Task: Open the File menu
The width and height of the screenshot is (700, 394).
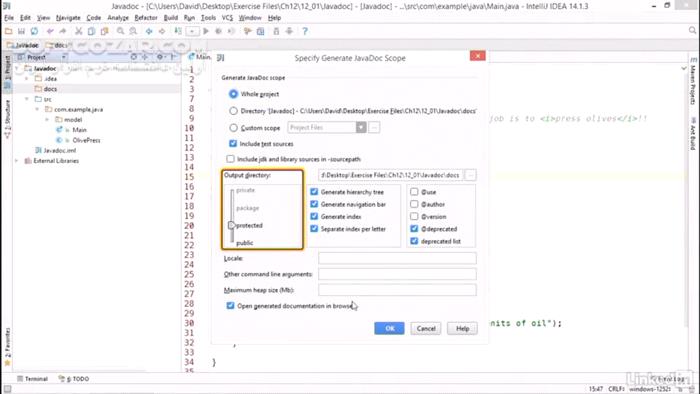Action: (x=9, y=18)
